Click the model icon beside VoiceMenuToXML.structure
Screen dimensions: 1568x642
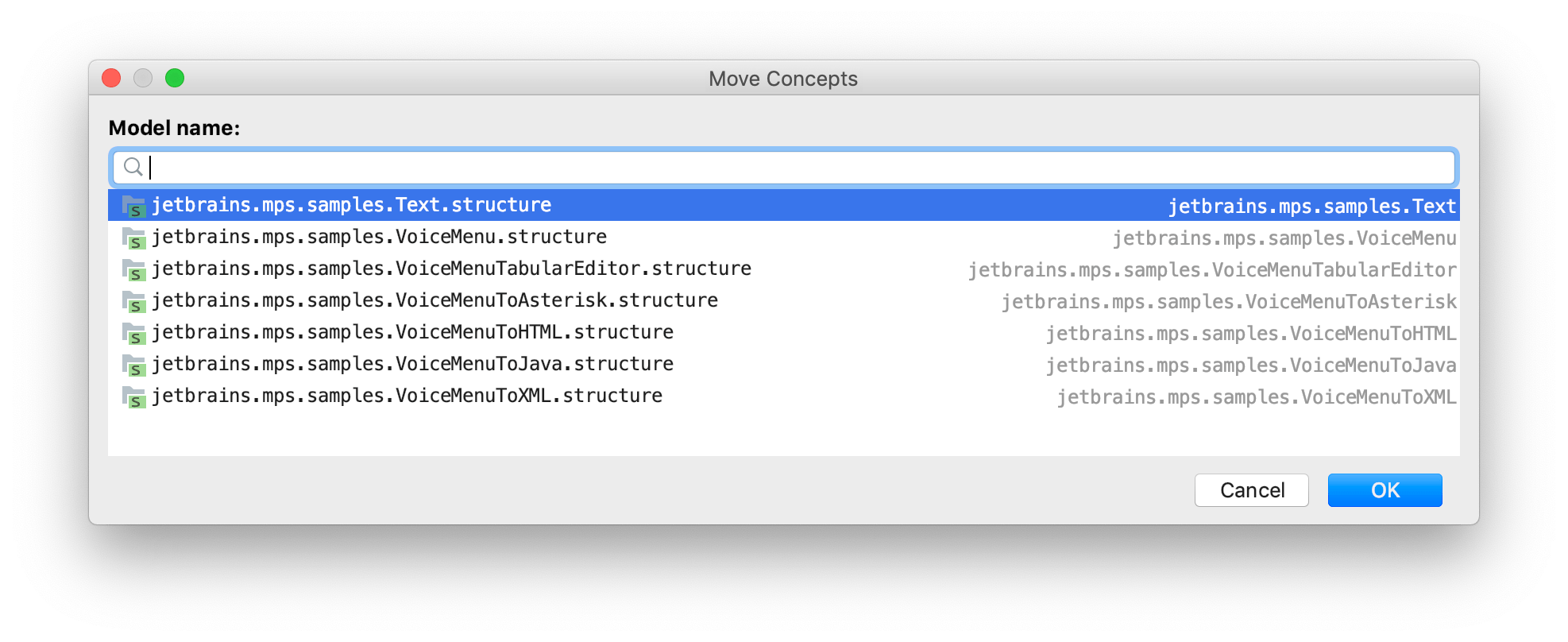133,396
